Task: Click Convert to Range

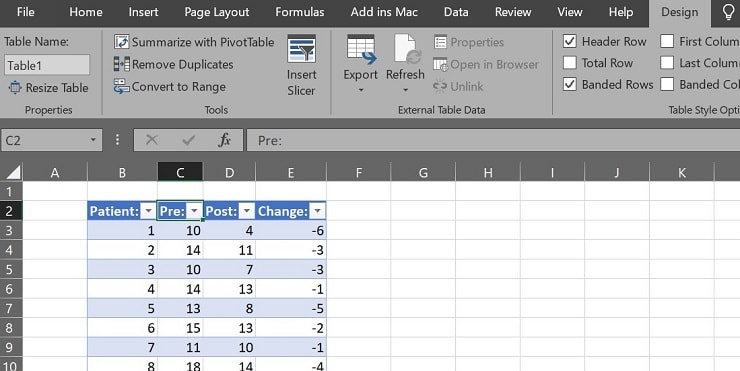Action: coord(170,87)
